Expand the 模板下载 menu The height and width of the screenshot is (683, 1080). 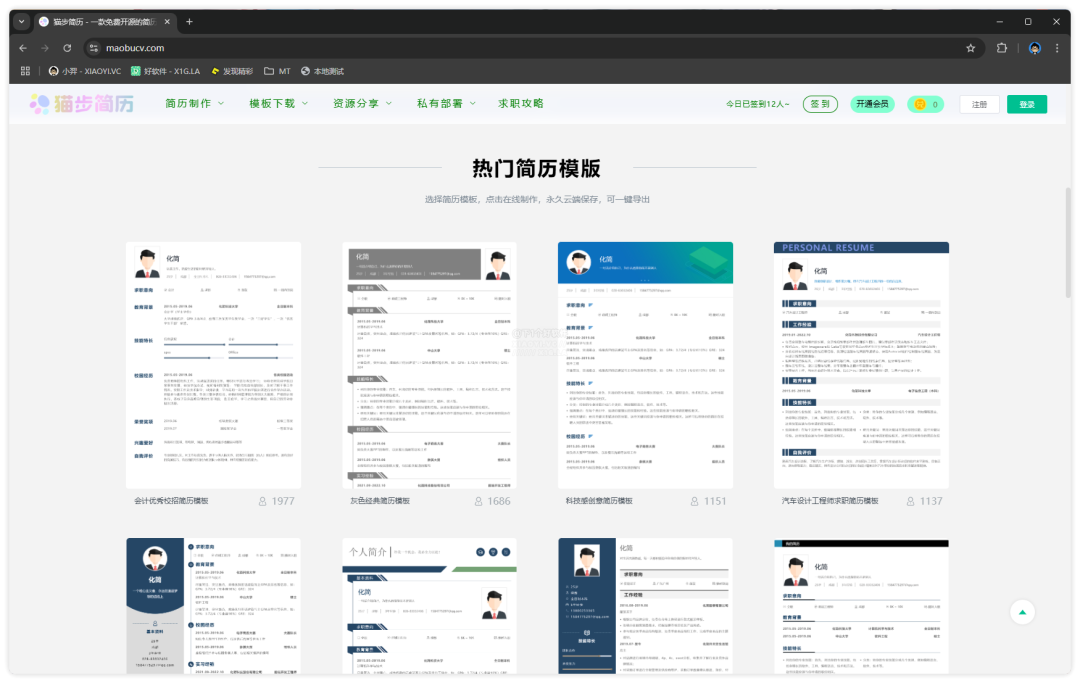(x=278, y=103)
